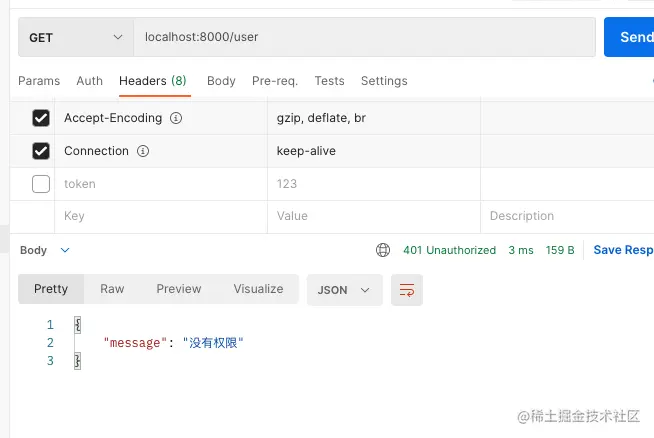
Task: Click the token key cell
Action: tap(161, 184)
